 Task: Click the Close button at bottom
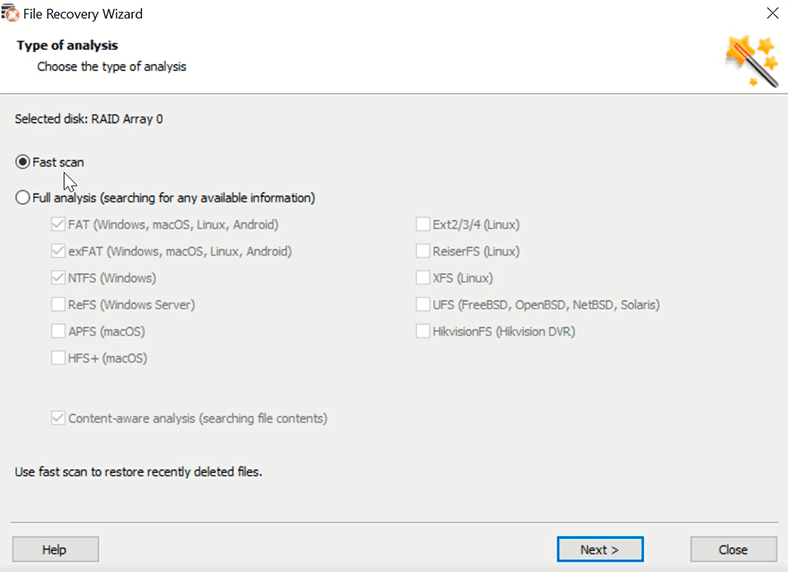point(733,549)
